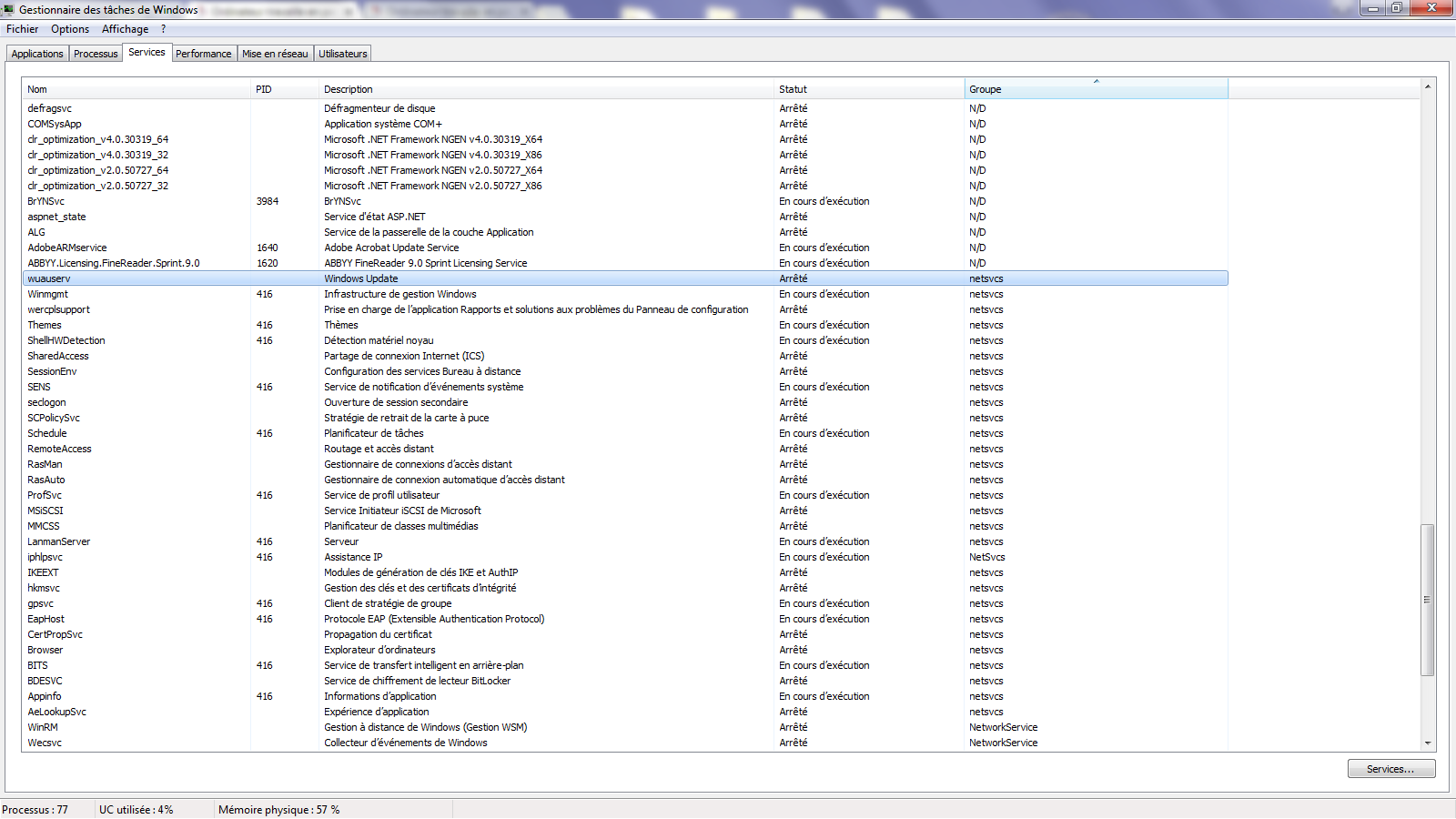The height and width of the screenshot is (819, 1456).
Task: Select the CertPropSvc service
Action: pyautogui.click(x=625, y=634)
